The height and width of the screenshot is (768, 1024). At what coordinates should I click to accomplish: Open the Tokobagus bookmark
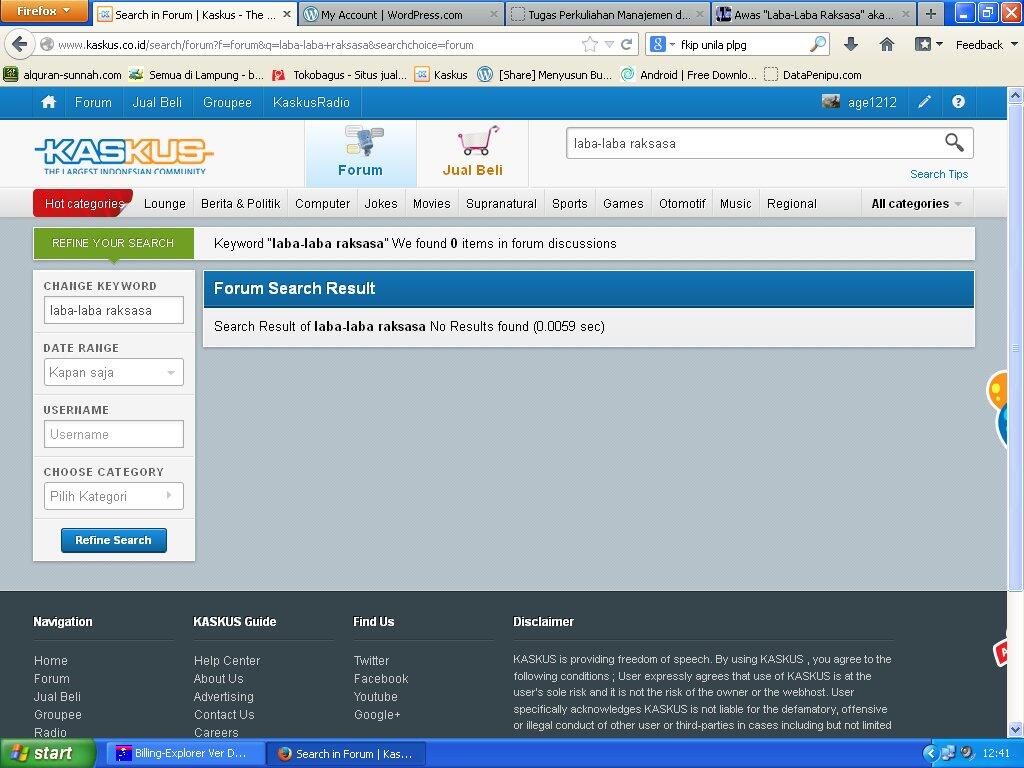tap(339, 74)
